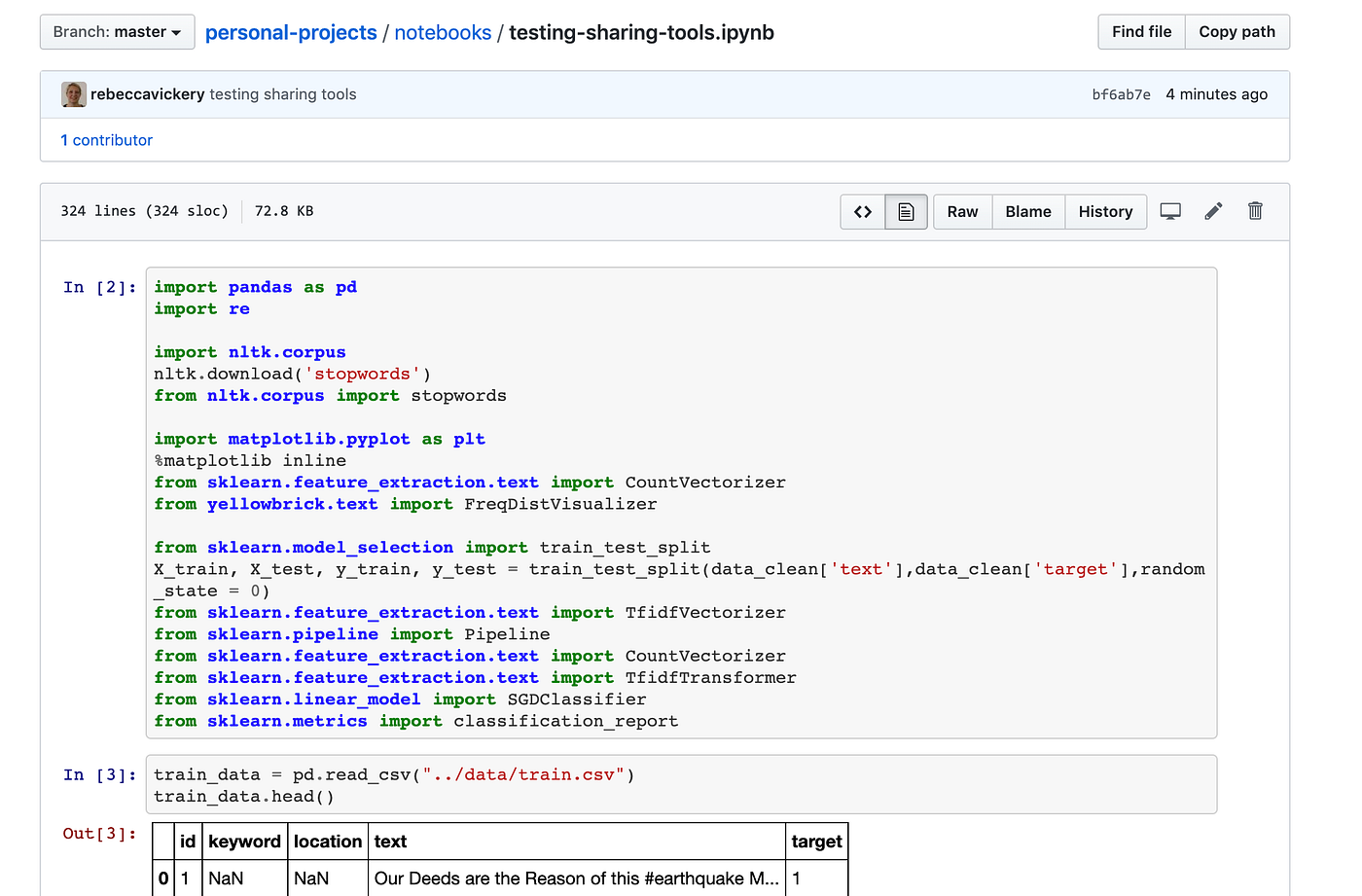Click the Copy path button
Viewport: 1362px width, 896px height.
[x=1237, y=32]
